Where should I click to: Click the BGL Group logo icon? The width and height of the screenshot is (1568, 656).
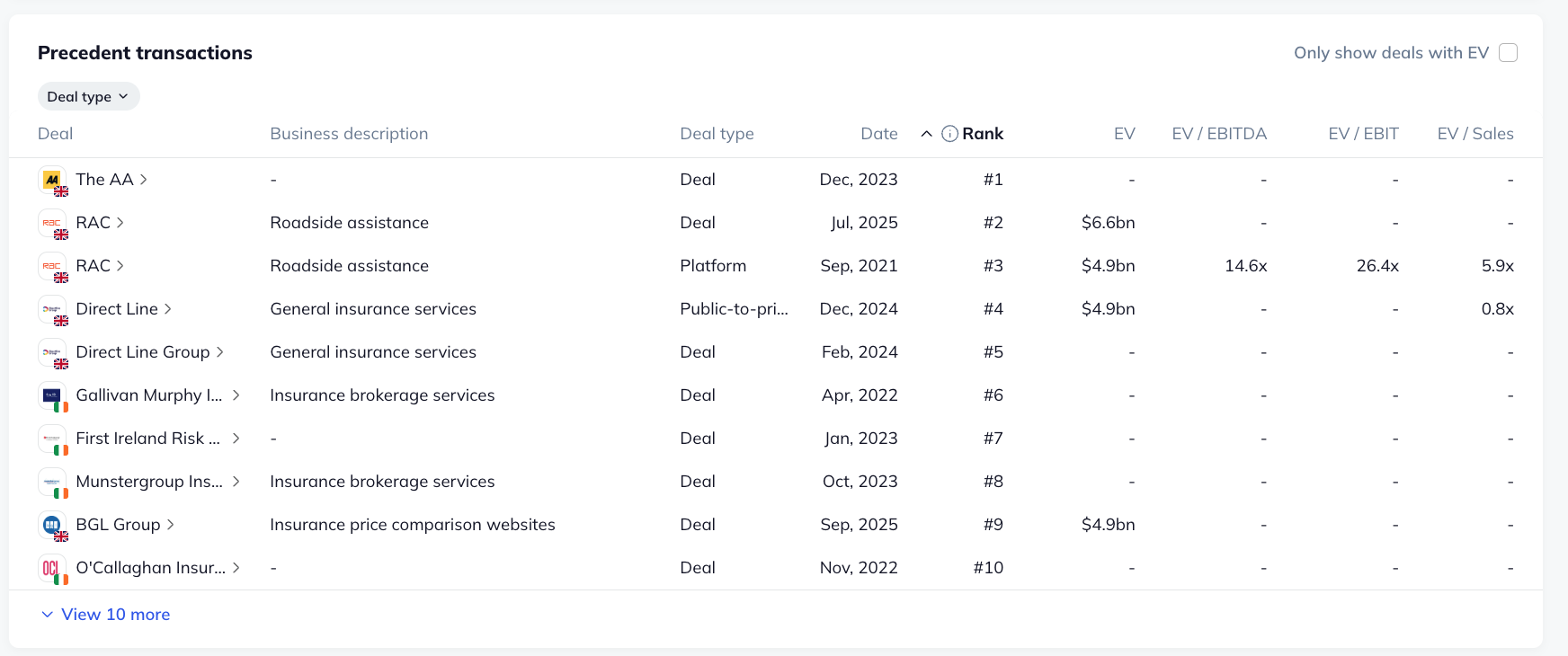[52, 525]
